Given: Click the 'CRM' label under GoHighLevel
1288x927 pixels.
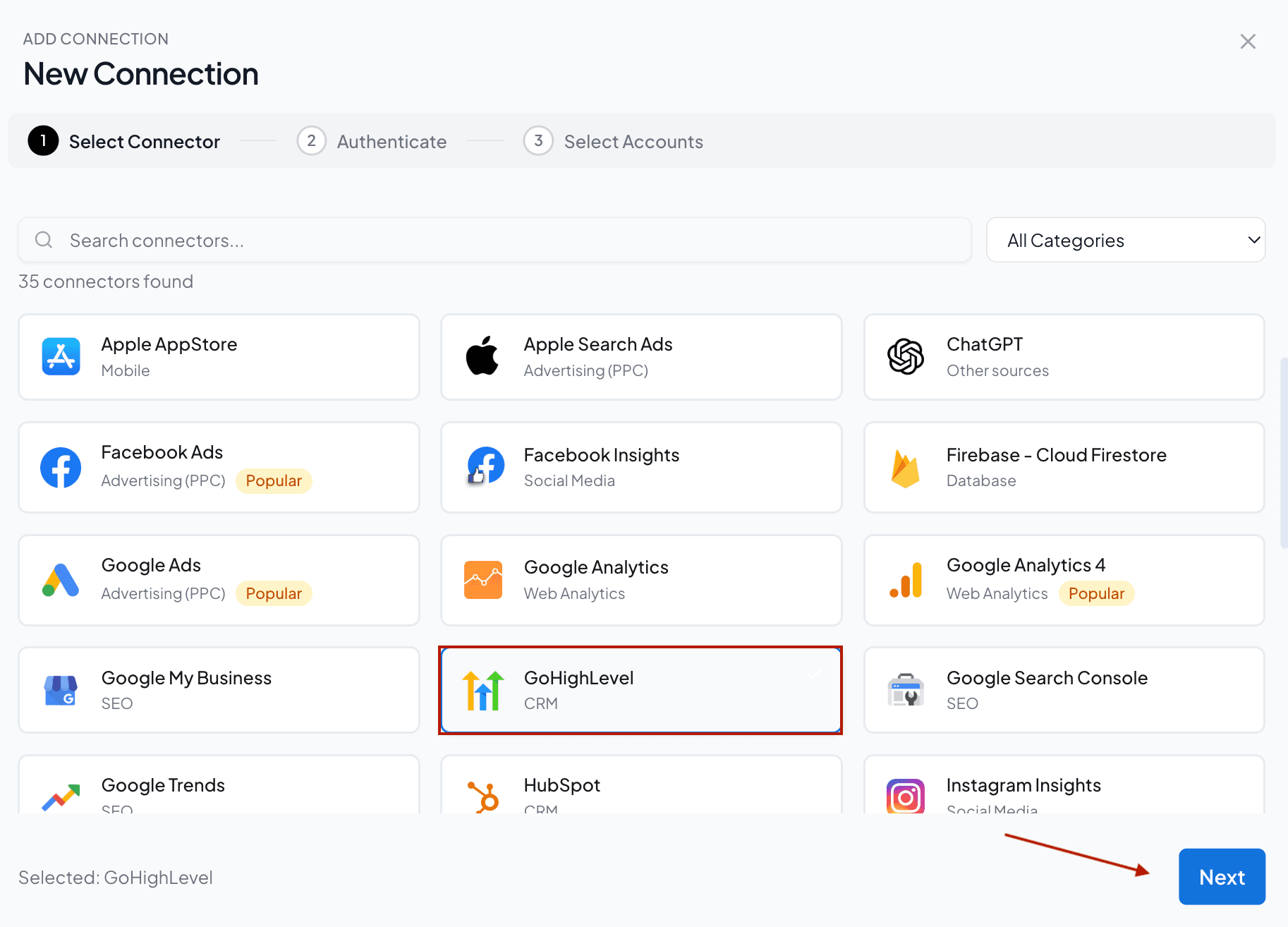Looking at the screenshot, I should click(541, 703).
